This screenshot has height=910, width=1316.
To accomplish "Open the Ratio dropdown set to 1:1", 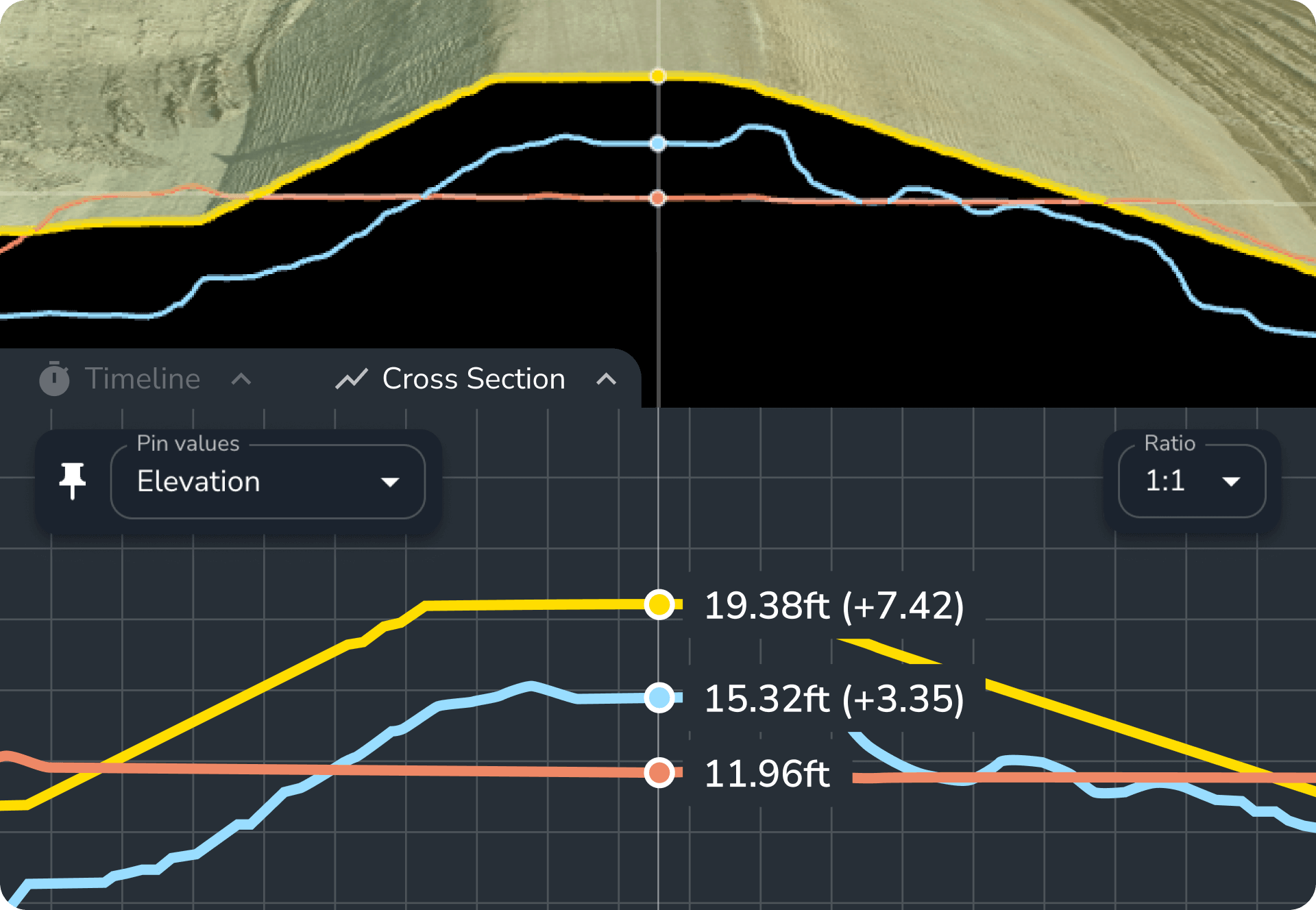I will [x=1191, y=480].
